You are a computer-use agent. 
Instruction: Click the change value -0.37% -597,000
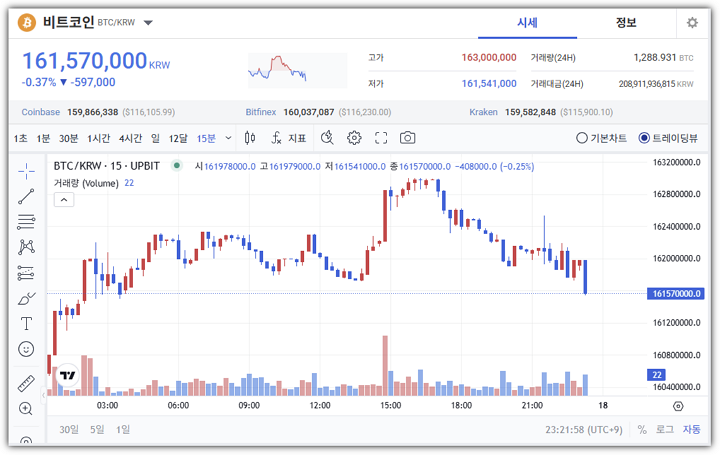click(68, 83)
